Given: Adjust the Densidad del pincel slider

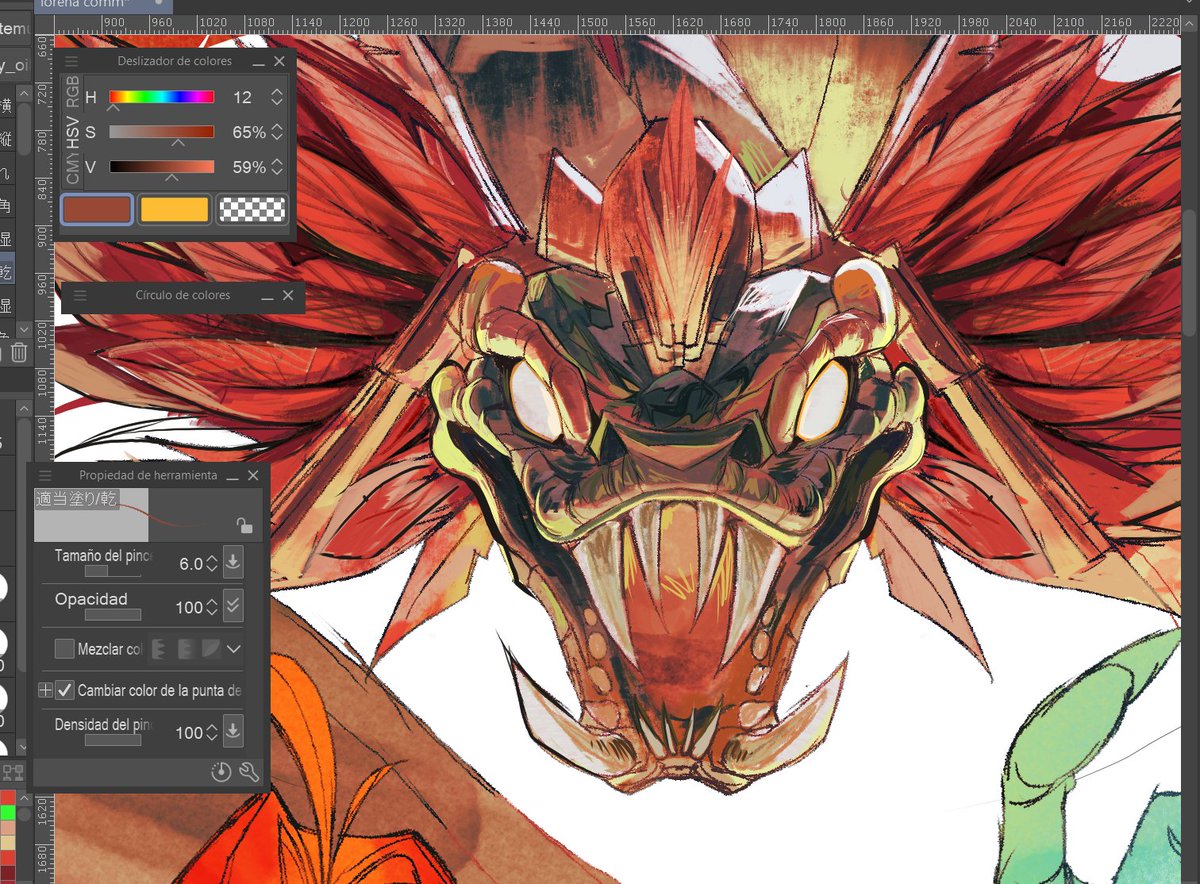Looking at the screenshot, I should point(112,740).
